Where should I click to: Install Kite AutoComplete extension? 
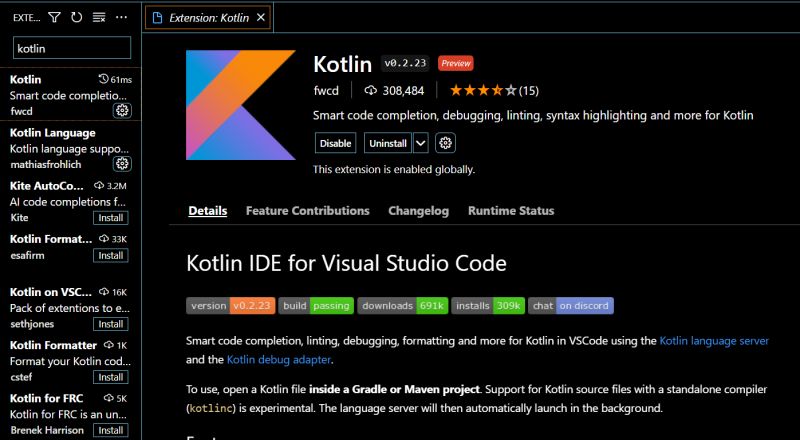pyautogui.click(x=111, y=218)
